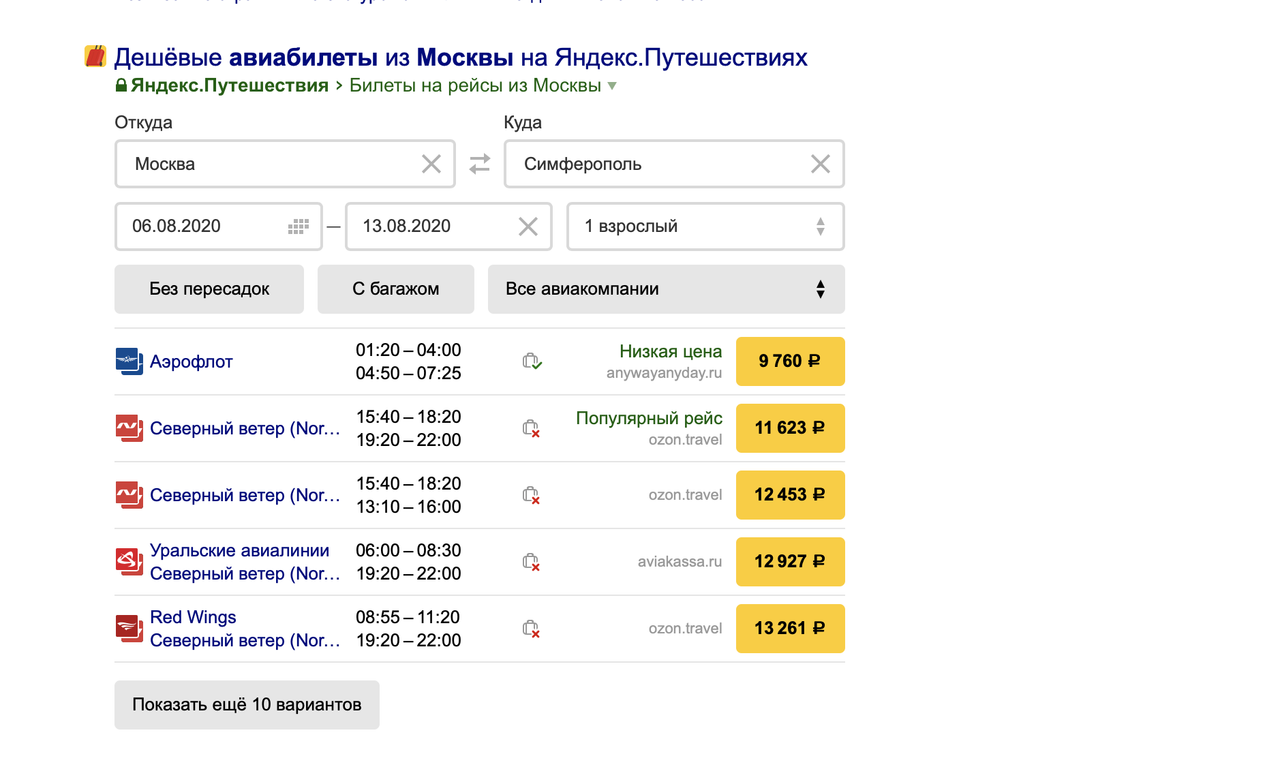
Task: Open Северный ветер link in 11 623 ₽ row
Action: (245, 429)
